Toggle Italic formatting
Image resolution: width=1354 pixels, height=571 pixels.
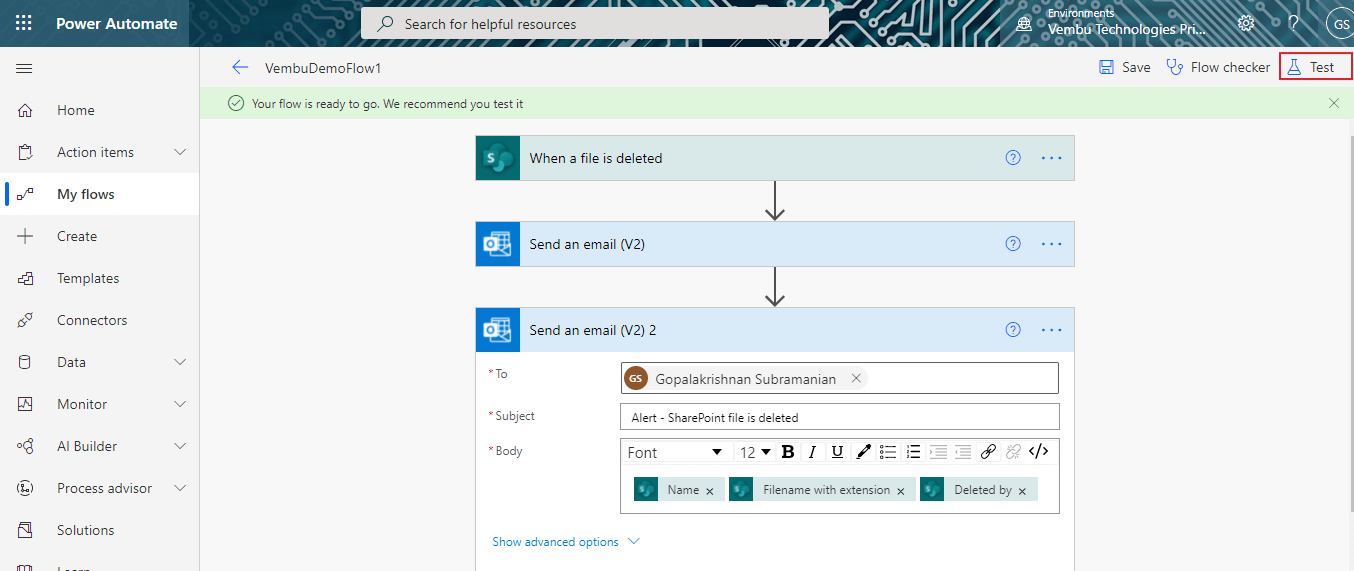[x=813, y=452]
